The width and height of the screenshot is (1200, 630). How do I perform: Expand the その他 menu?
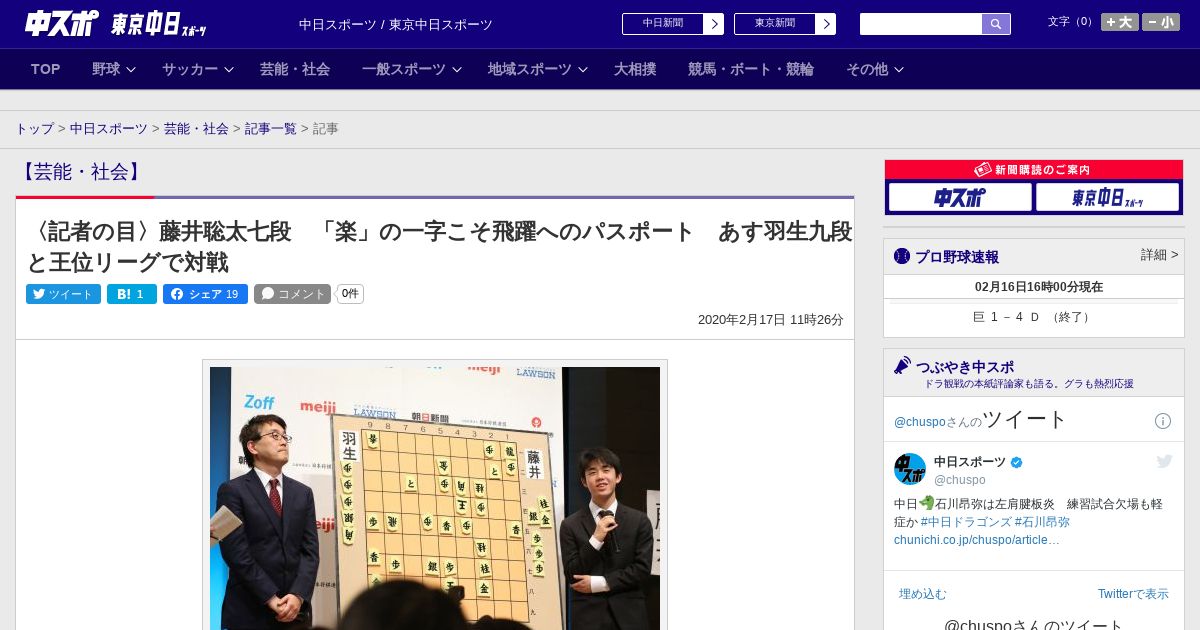click(x=875, y=69)
